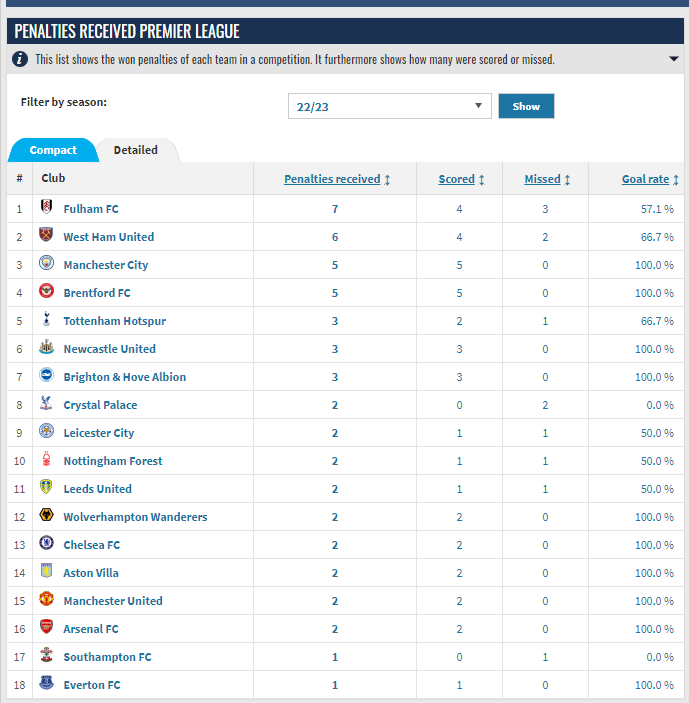The height and width of the screenshot is (703, 689).
Task: Click the Tottenham Hotspur crest icon
Action: (x=46, y=319)
